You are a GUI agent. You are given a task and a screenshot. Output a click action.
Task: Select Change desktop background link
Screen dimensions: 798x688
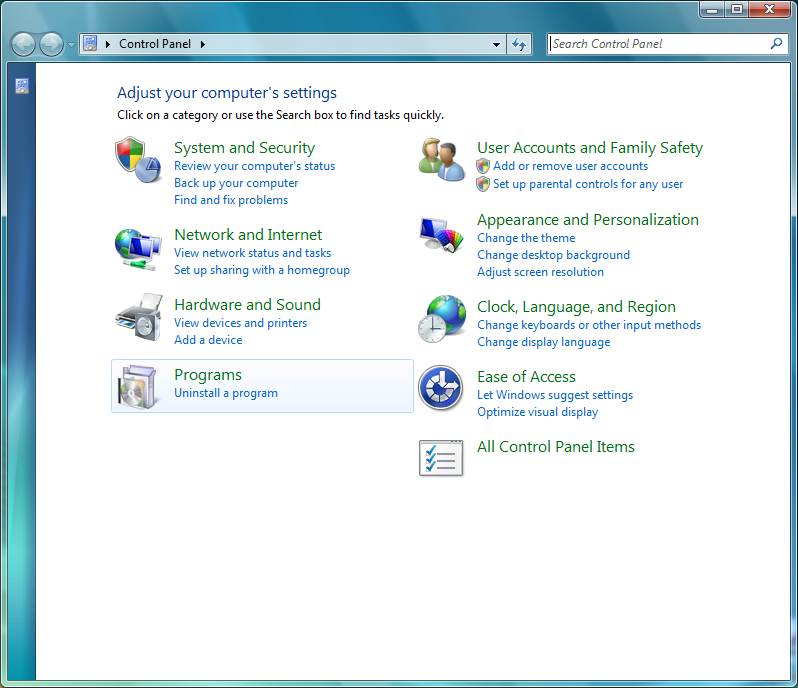click(x=553, y=255)
